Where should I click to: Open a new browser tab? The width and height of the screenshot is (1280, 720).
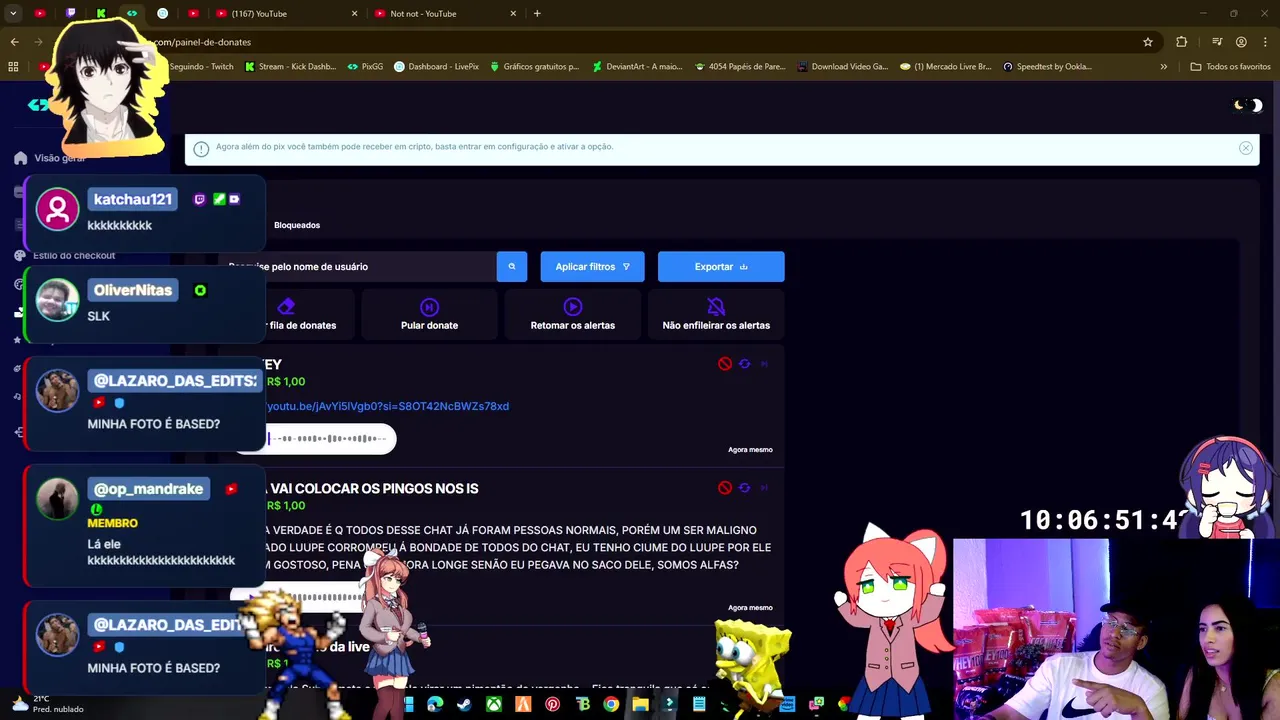tap(537, 13)
